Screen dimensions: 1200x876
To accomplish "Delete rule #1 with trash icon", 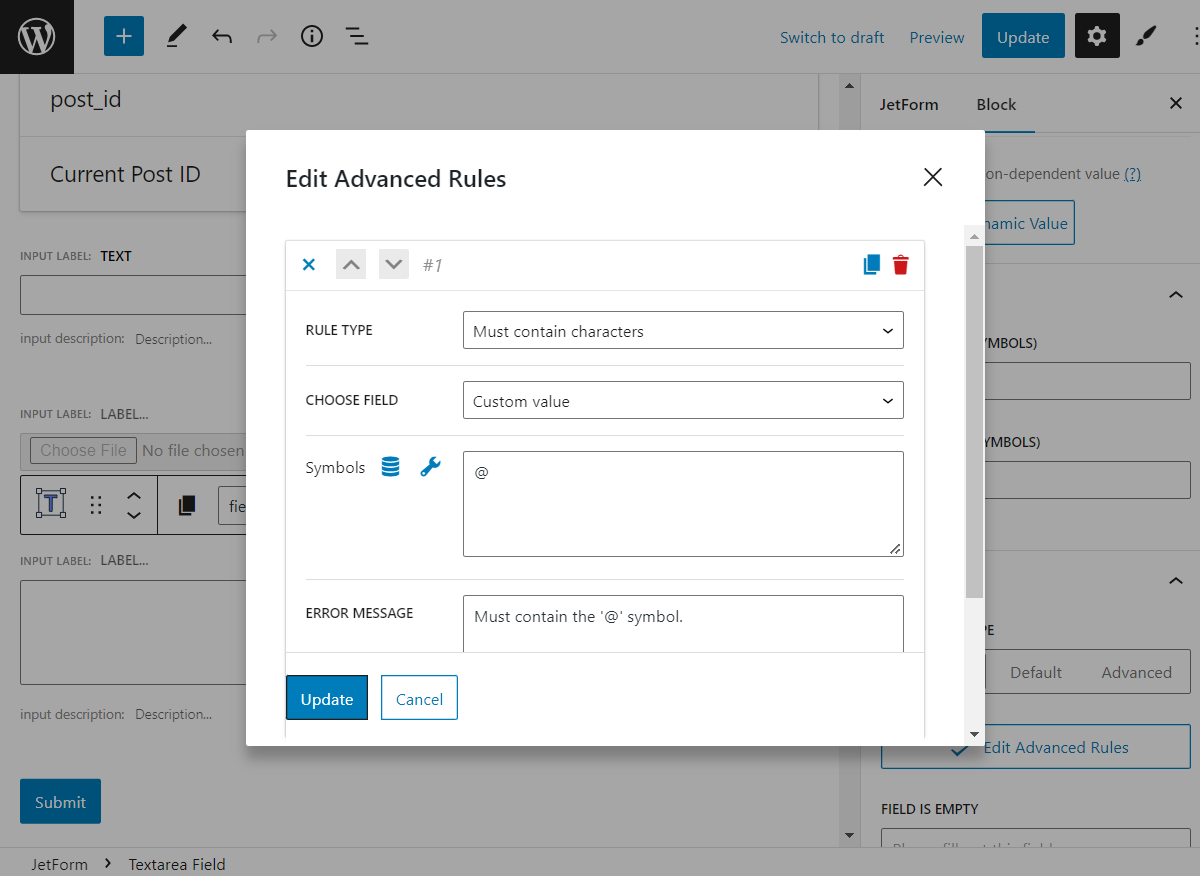I will click(x=900, y=264).
